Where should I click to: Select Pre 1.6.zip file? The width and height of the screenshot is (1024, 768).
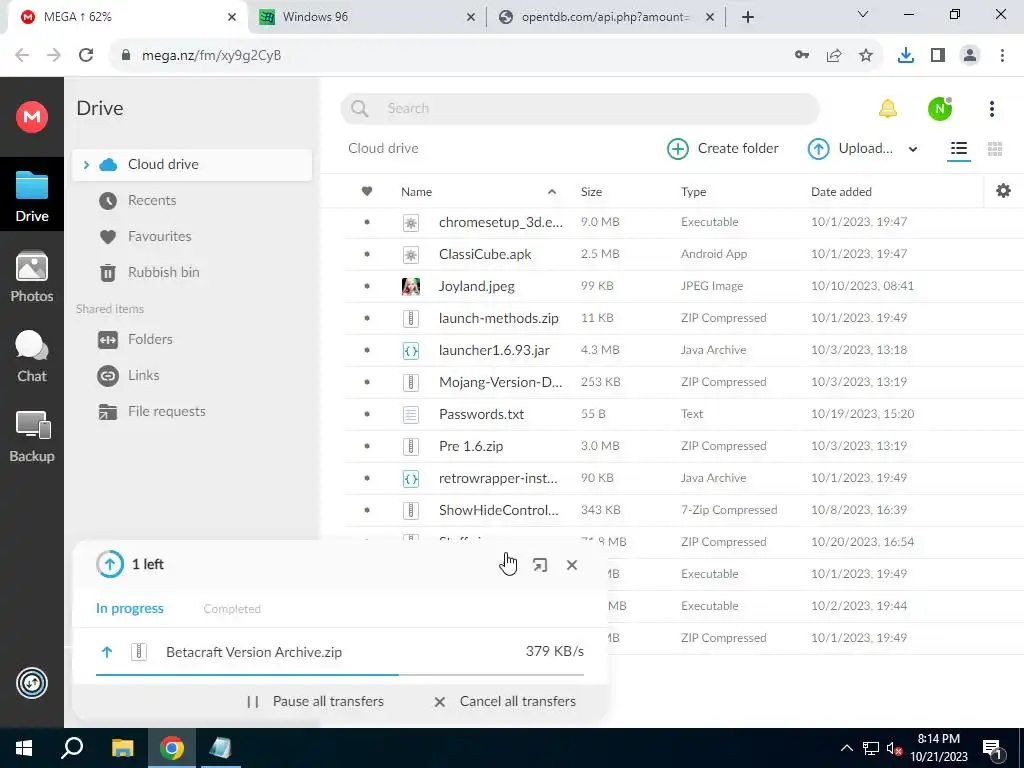point(684,446)
